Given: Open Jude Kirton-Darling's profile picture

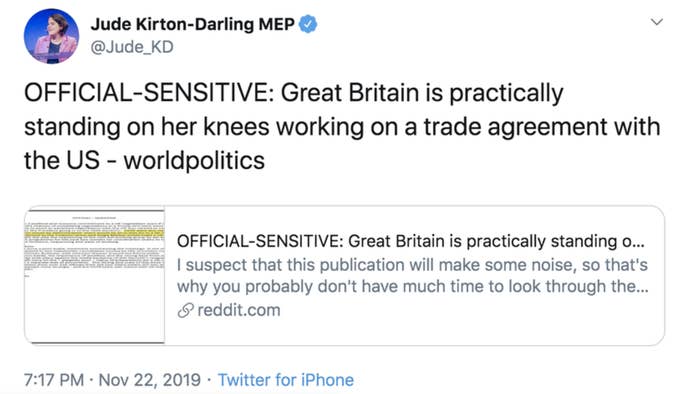Looking at the screenshot, I should 51,37.
